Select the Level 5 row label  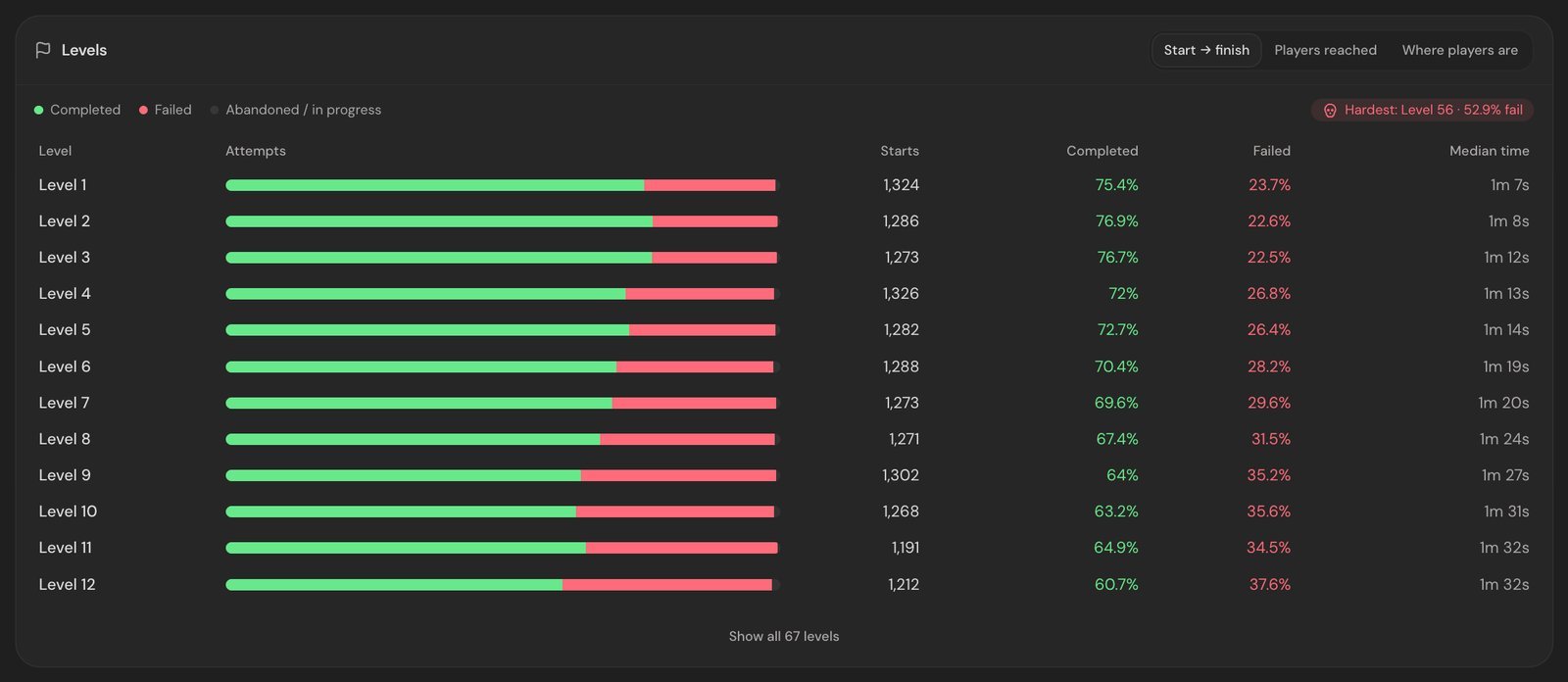pyautogui.click(x=64, y=330)
